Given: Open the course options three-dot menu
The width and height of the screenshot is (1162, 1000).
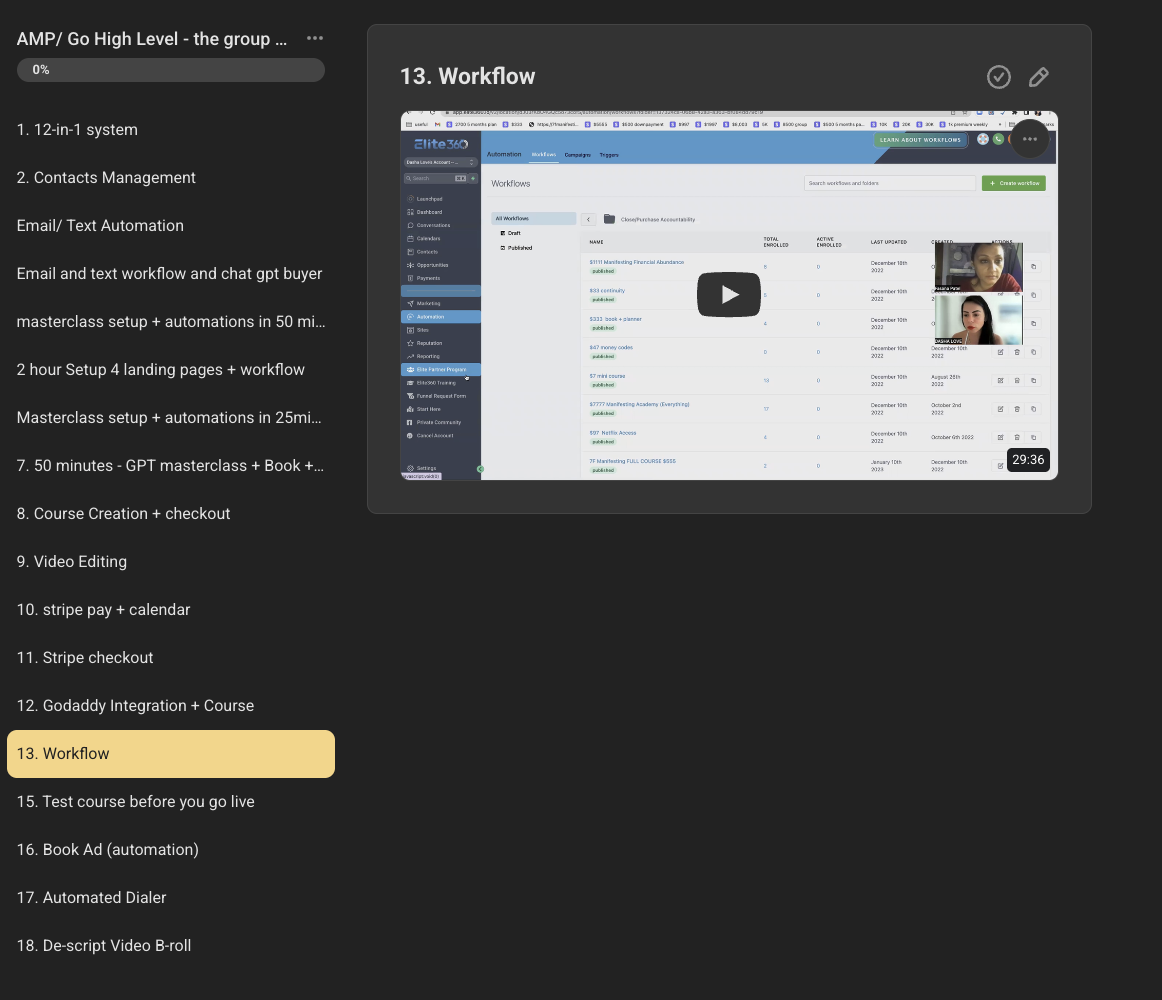Looking at the screenshot, I should (x=315, y=39).
